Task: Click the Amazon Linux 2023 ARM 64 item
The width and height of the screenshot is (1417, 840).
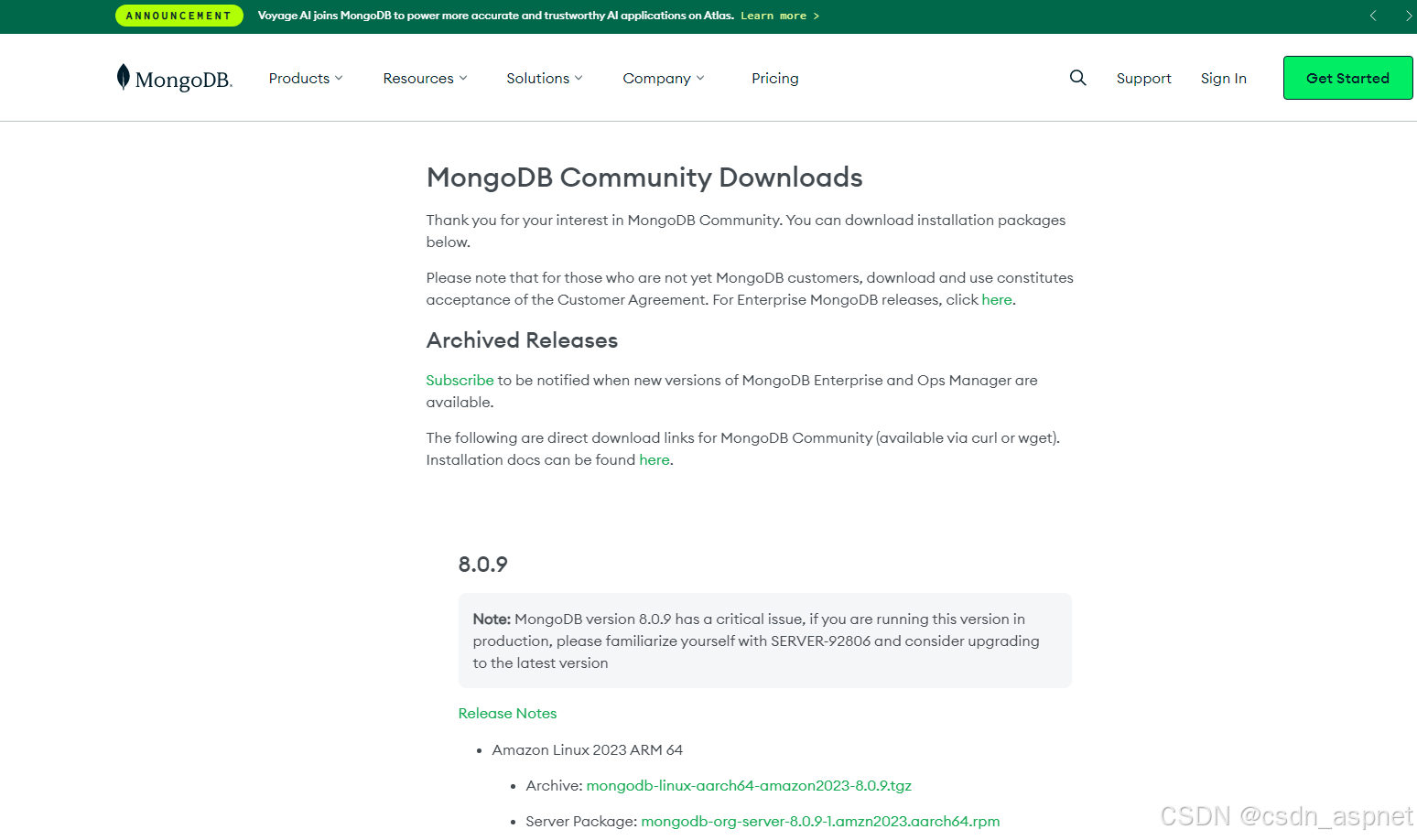Action: [x=587, y=750]
